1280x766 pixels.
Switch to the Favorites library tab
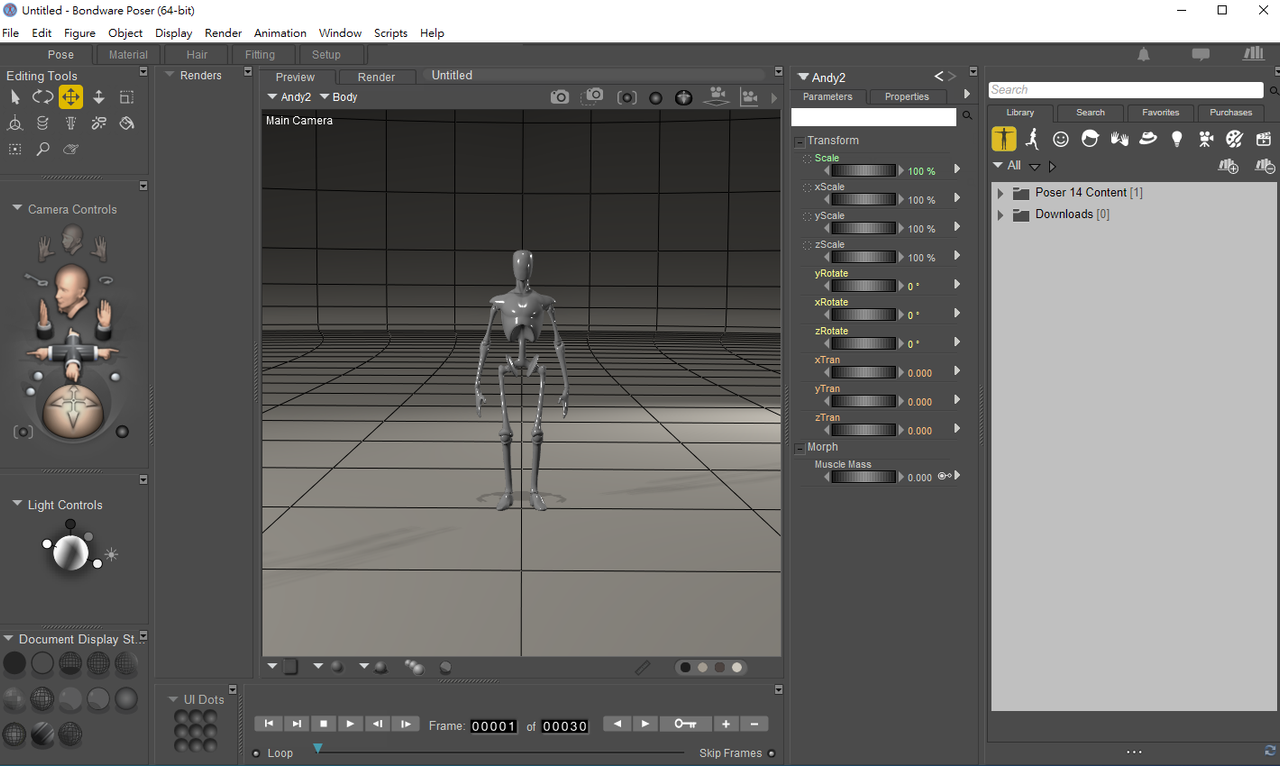pyautogui.click(x=1161, y=112)
